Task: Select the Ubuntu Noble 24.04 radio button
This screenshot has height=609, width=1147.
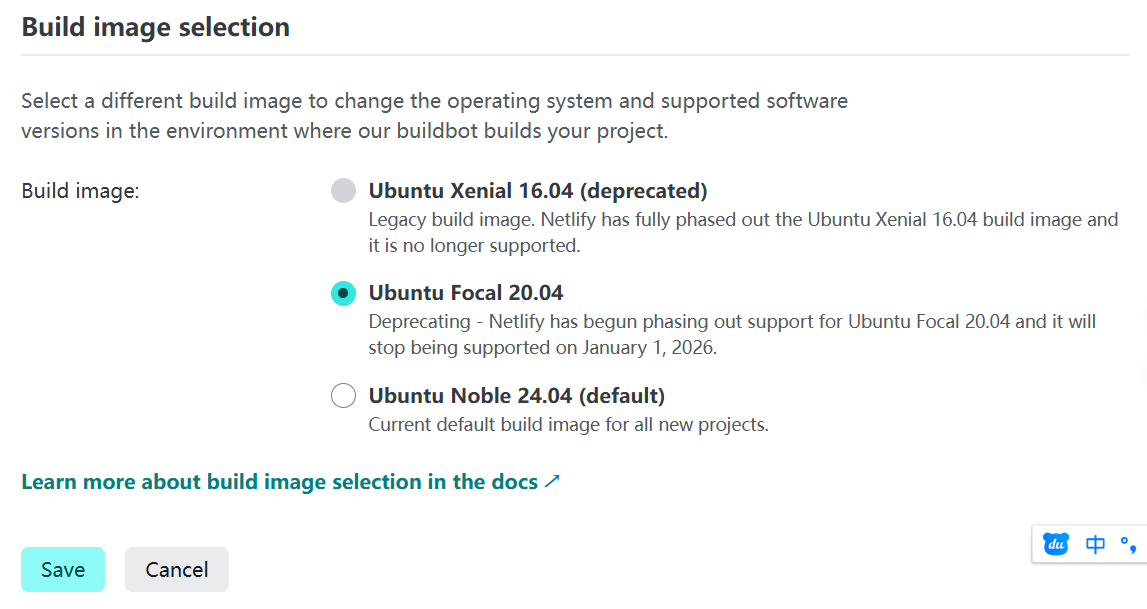Action: (343, 395)
